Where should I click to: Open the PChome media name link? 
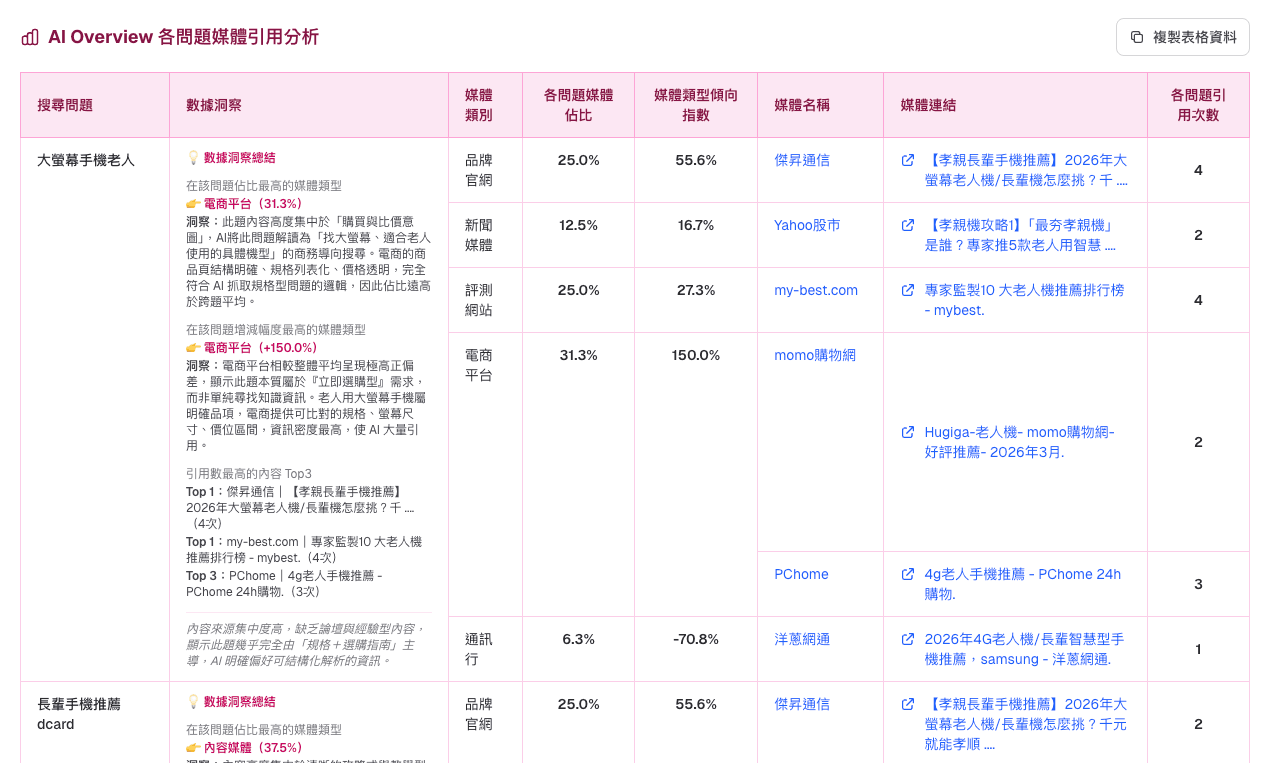pos(801,574)
